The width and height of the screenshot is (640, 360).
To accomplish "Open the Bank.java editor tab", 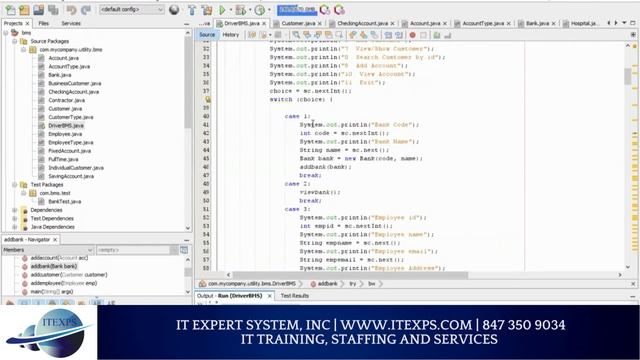I will click(x=537, y=23).
